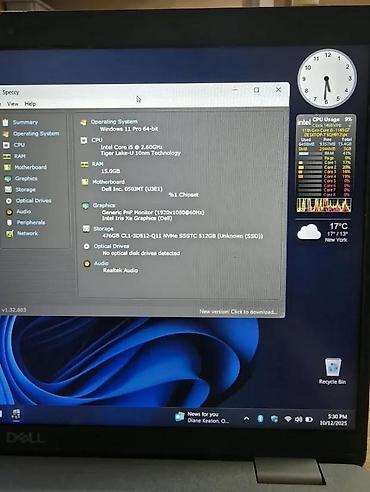
Task: Click the CPU Usage gadget history graph
Action: pos(324,205)
